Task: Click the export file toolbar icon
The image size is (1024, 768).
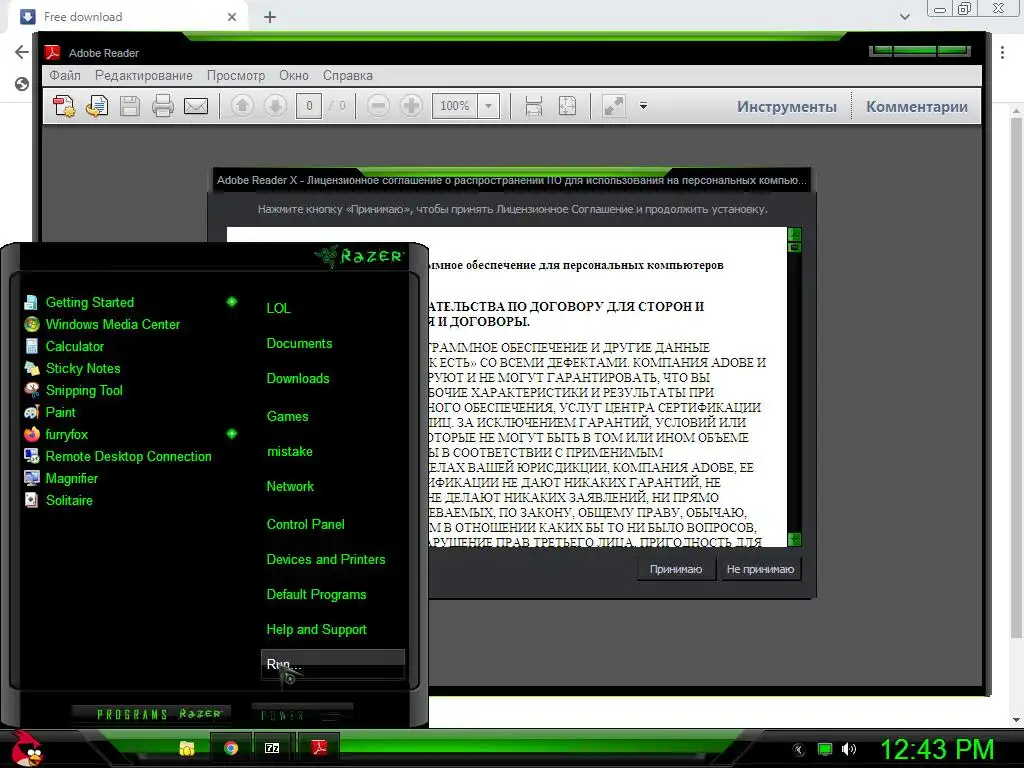Action: pyautogui.click(x=97, y=106)
